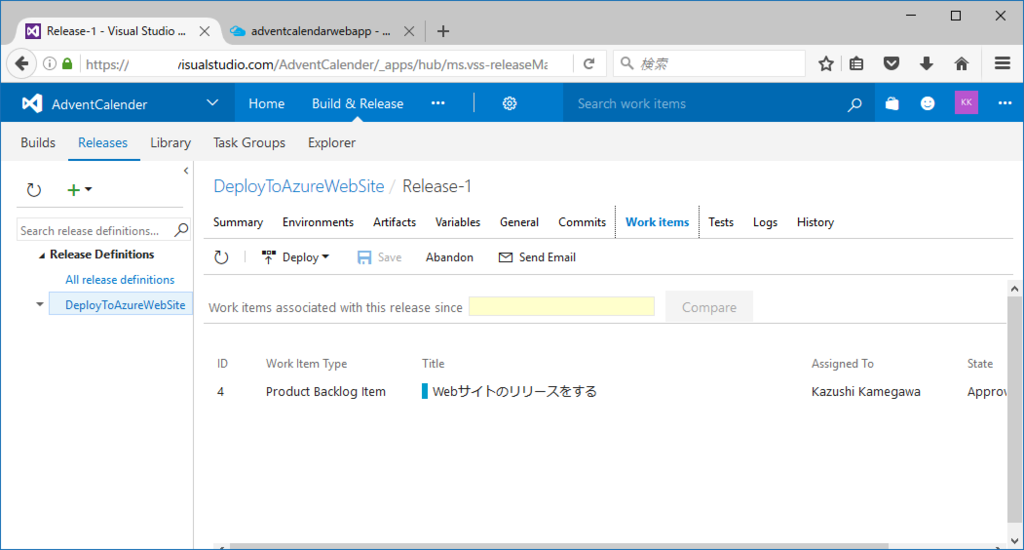
Task: Open the KK user profile avatar
Action: pyautogui.click(x=966, y=103)
